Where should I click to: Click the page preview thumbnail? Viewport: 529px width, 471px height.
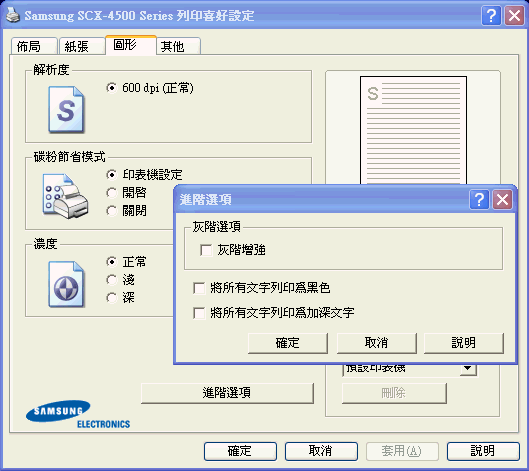pos(413,130)
